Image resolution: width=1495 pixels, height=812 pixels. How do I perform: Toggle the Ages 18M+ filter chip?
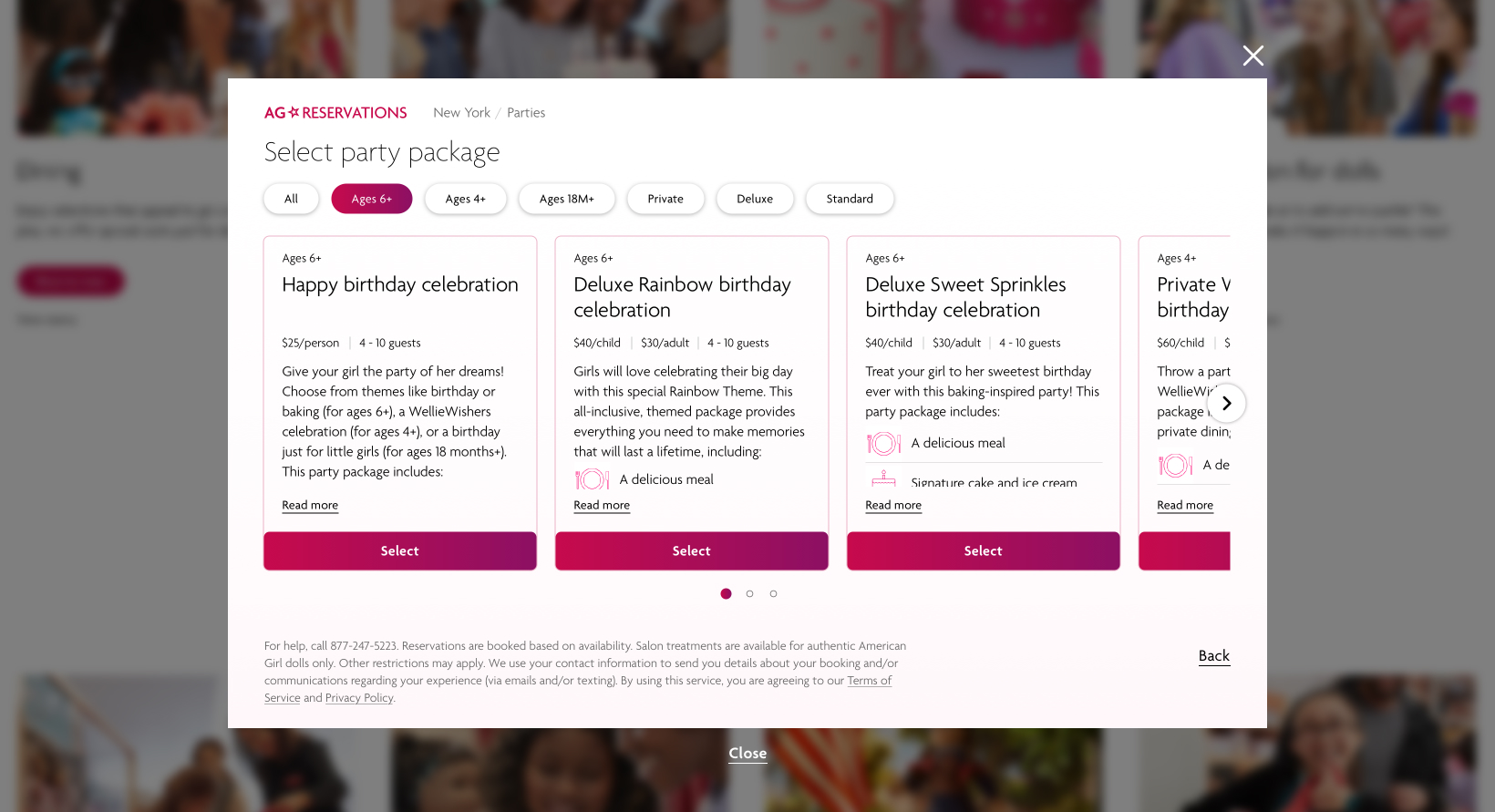pyautogui.click(x=566, y=199)
